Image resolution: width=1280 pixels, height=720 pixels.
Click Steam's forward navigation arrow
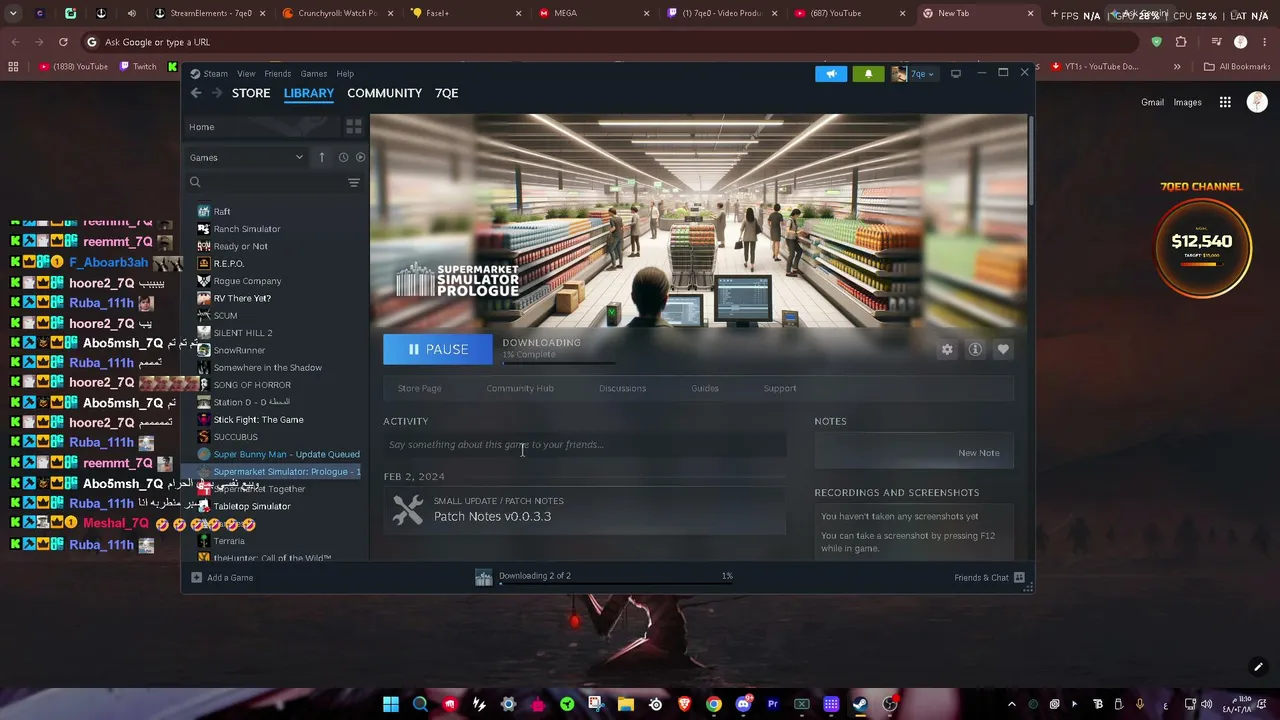[x=216, y=93]
